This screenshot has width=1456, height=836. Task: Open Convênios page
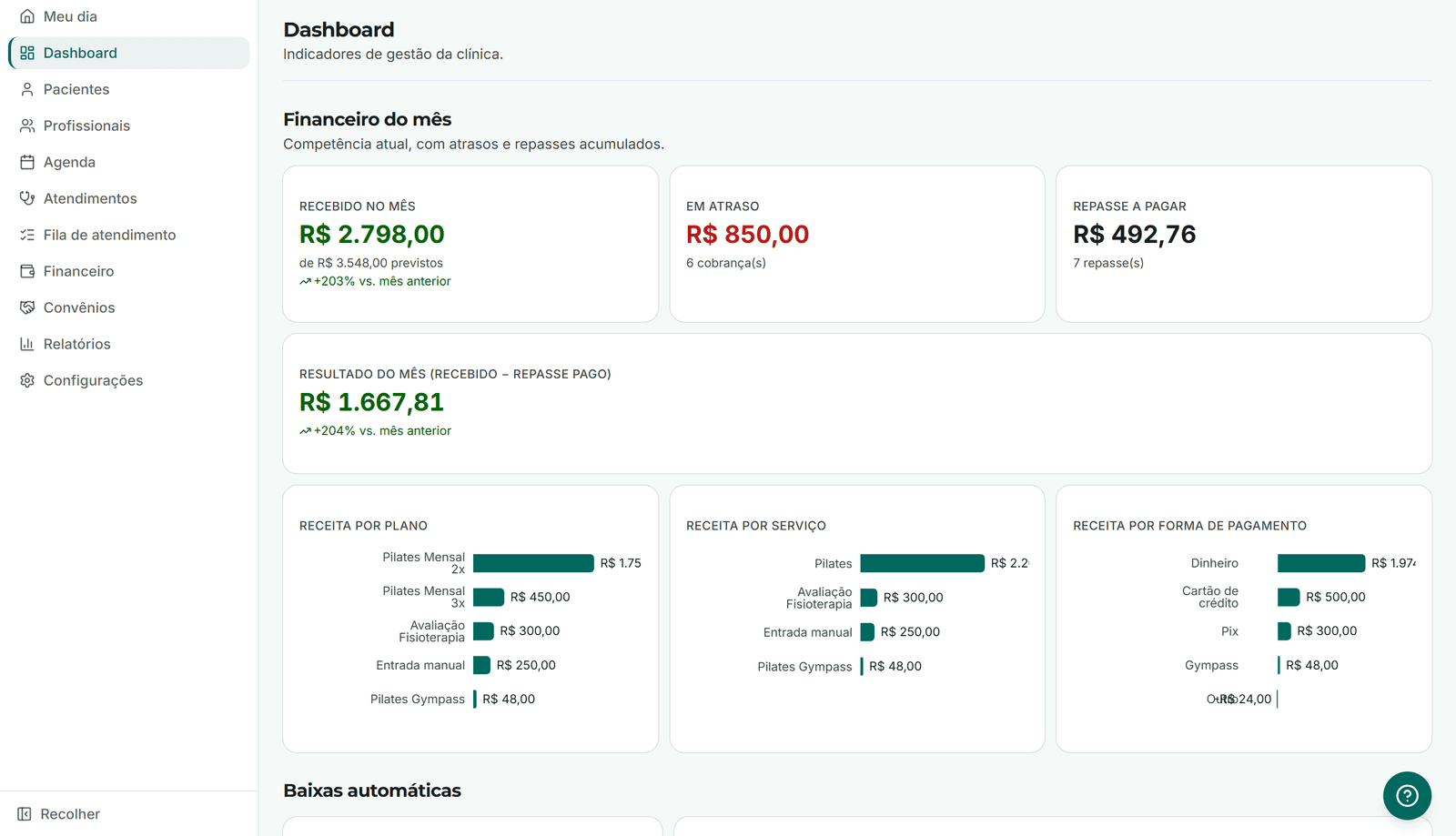tap(129, 307)
